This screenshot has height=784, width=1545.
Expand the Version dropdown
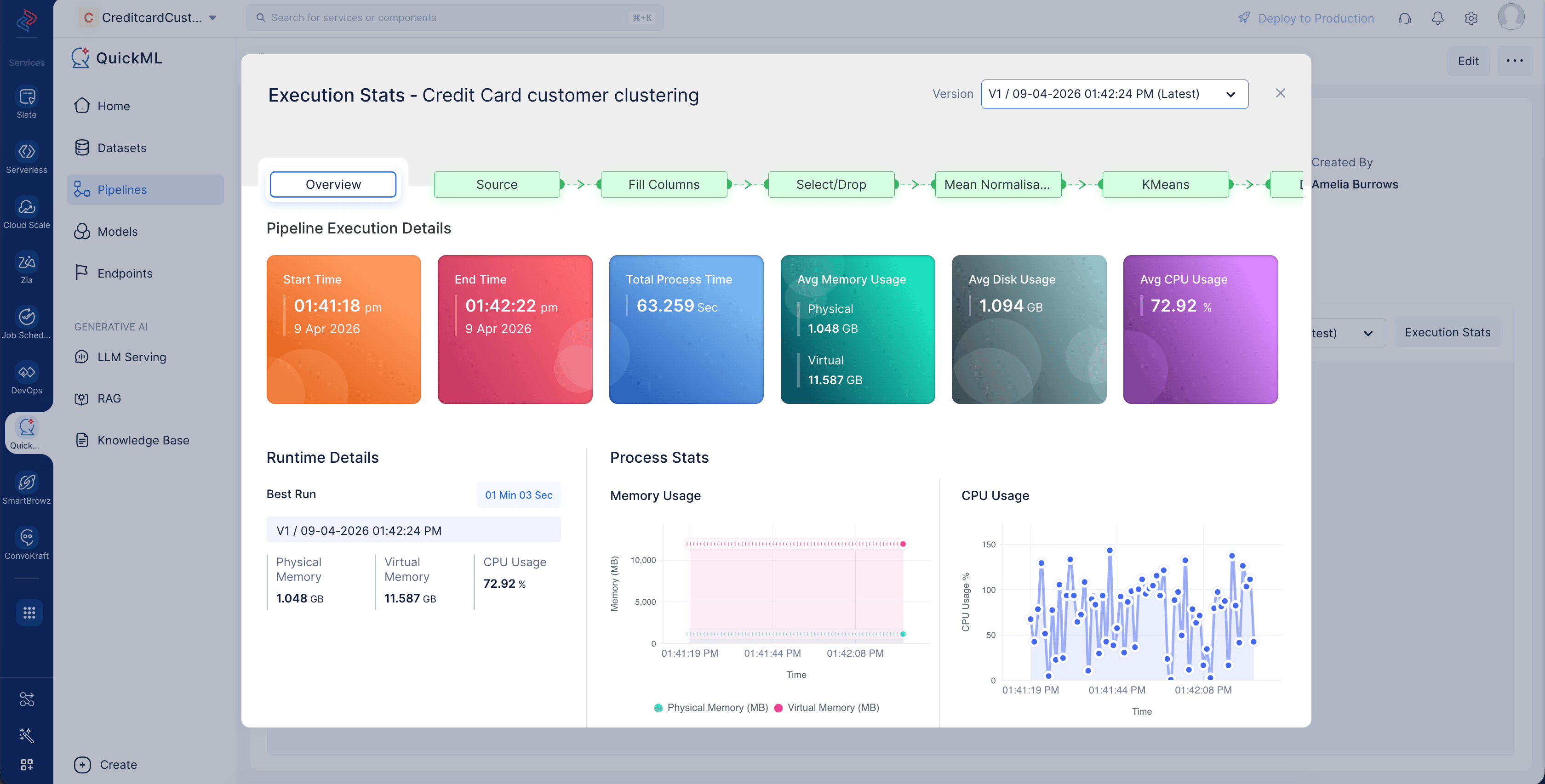pos(1114,94)
